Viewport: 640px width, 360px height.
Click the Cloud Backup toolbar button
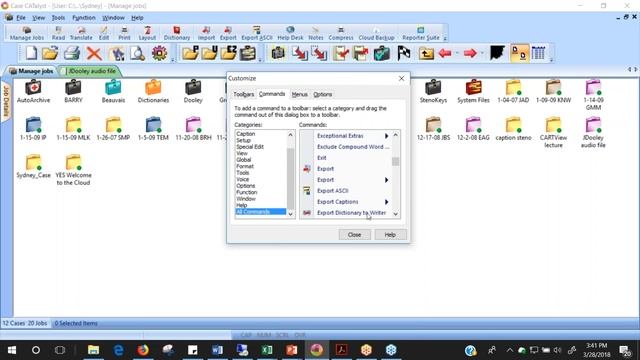[x=376, y=33]
